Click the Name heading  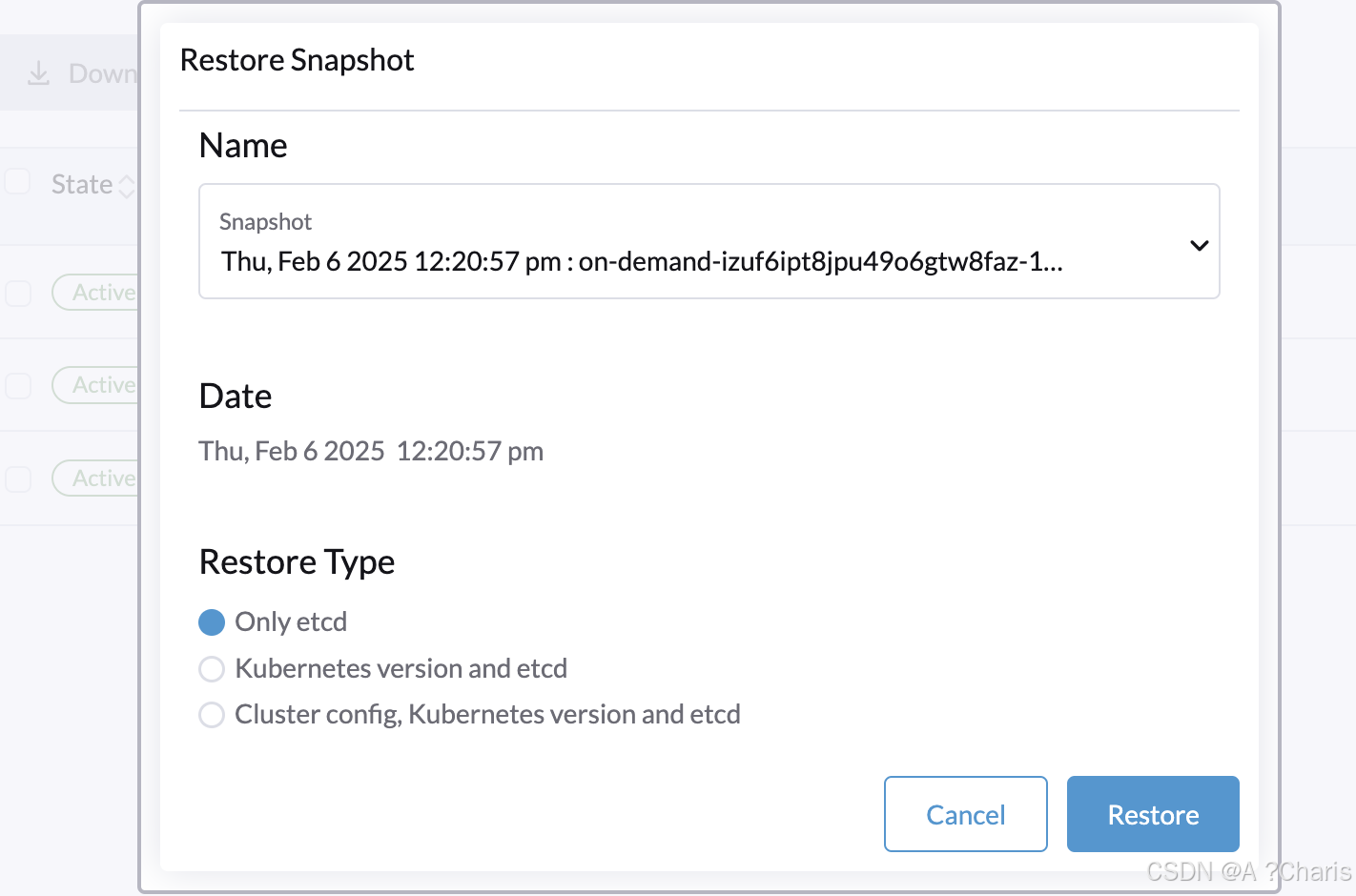(243, 146)
